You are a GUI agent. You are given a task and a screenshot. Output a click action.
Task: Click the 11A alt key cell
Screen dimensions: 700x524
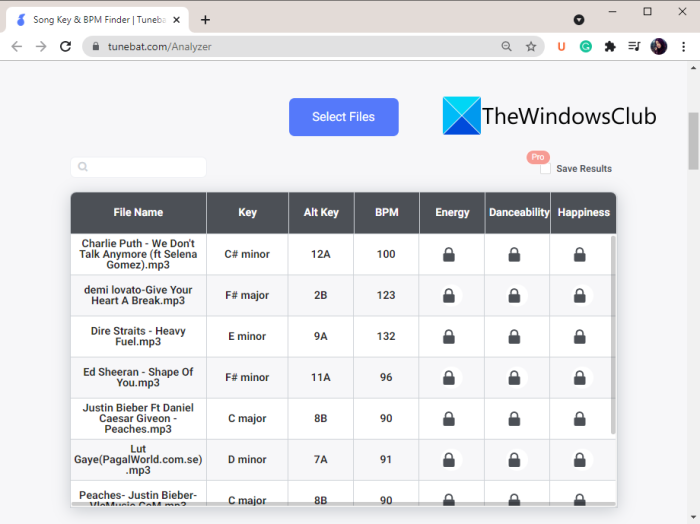[x=321, y=378]
